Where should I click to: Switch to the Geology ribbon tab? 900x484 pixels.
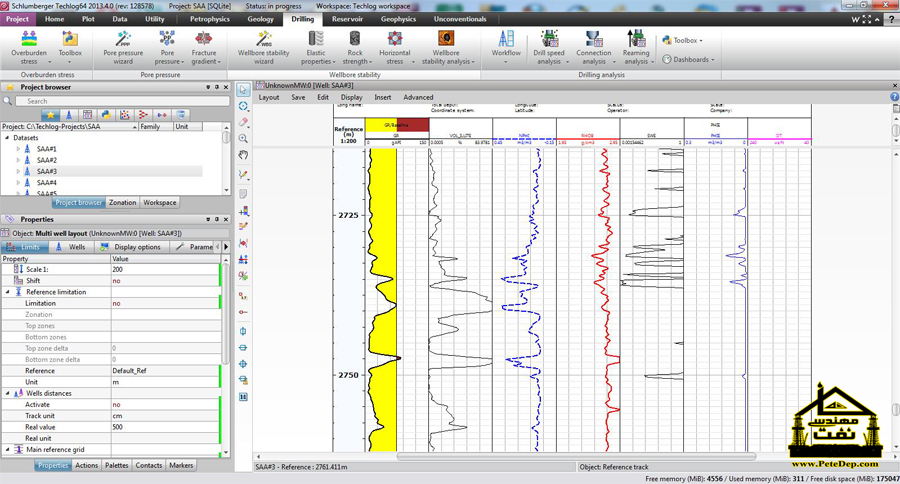coord(260,19)
